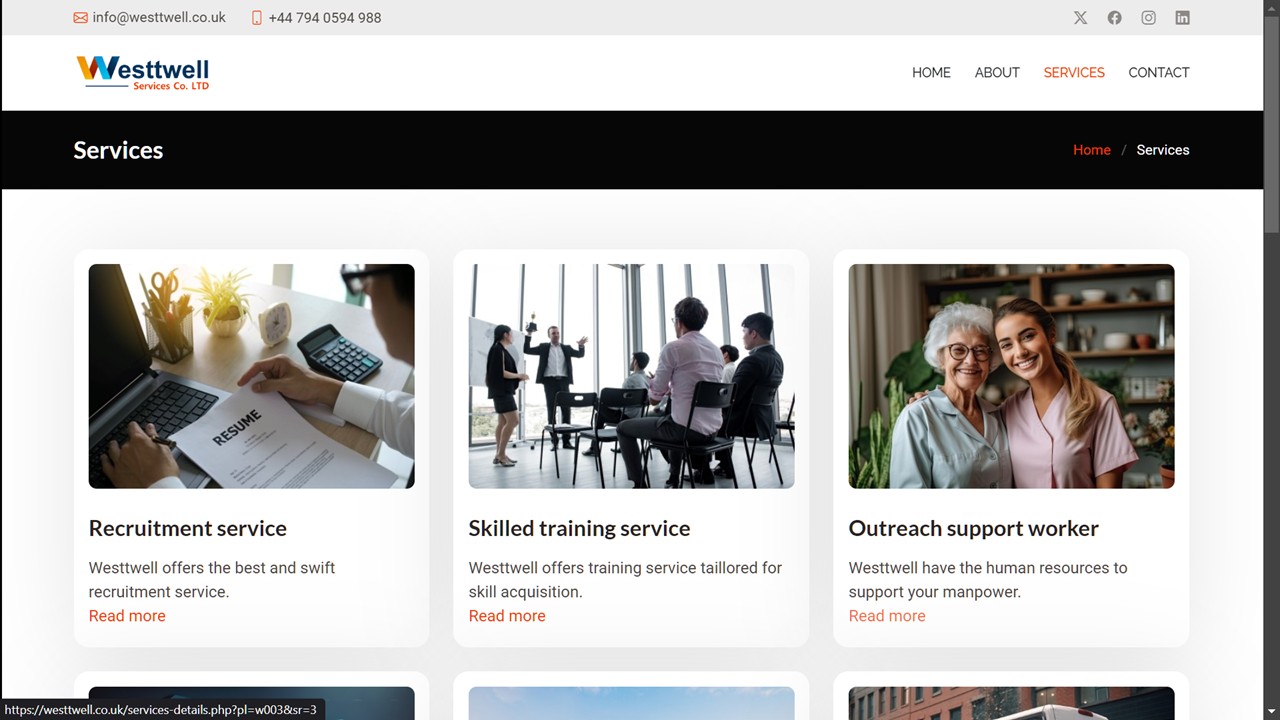The width and height of the screenshot is (1280, 720).
Task: Open the CONTACT menu item
Action: coord(1159,73)
